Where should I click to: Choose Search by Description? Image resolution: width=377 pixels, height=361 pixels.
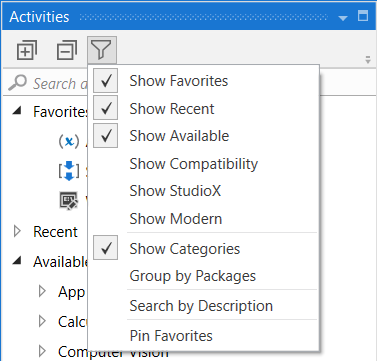coord(203,306)
